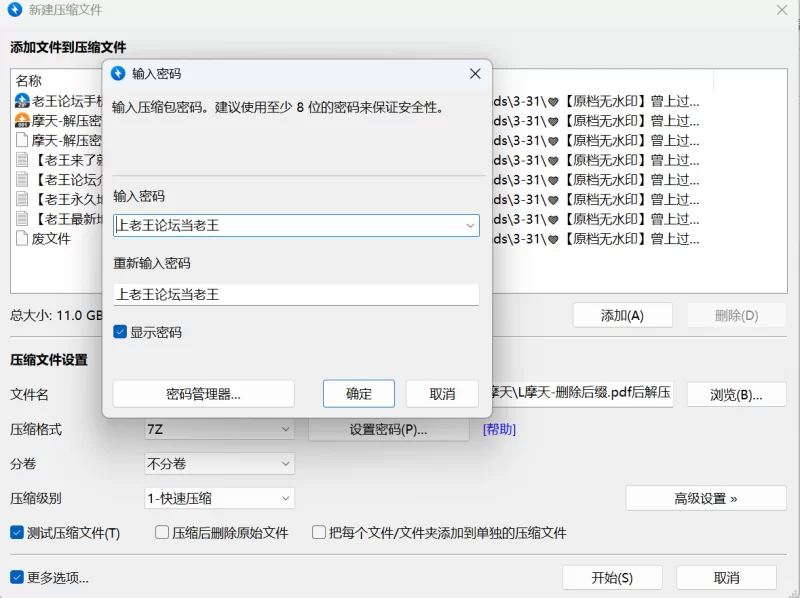Select the text file icon 【老王论坛
This screenshot has width=800, height=598.
tap(22, 179)
